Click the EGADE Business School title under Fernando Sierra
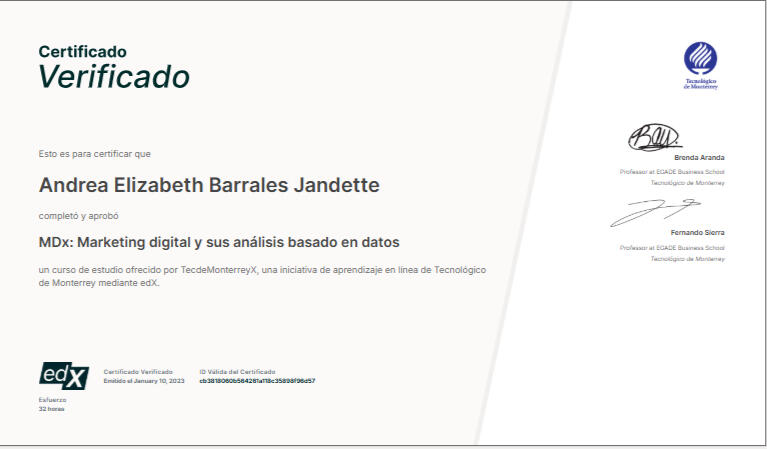Image resolution: width=767 pixels, height=449 pixels. 672,247
